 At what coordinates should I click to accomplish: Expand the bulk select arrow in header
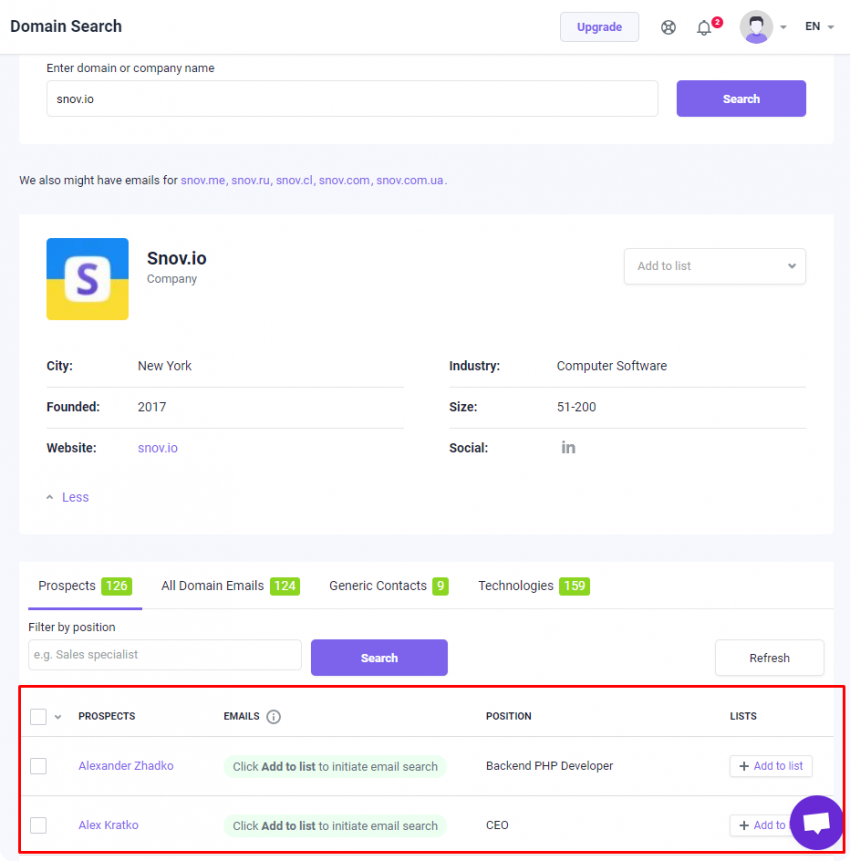58,717
